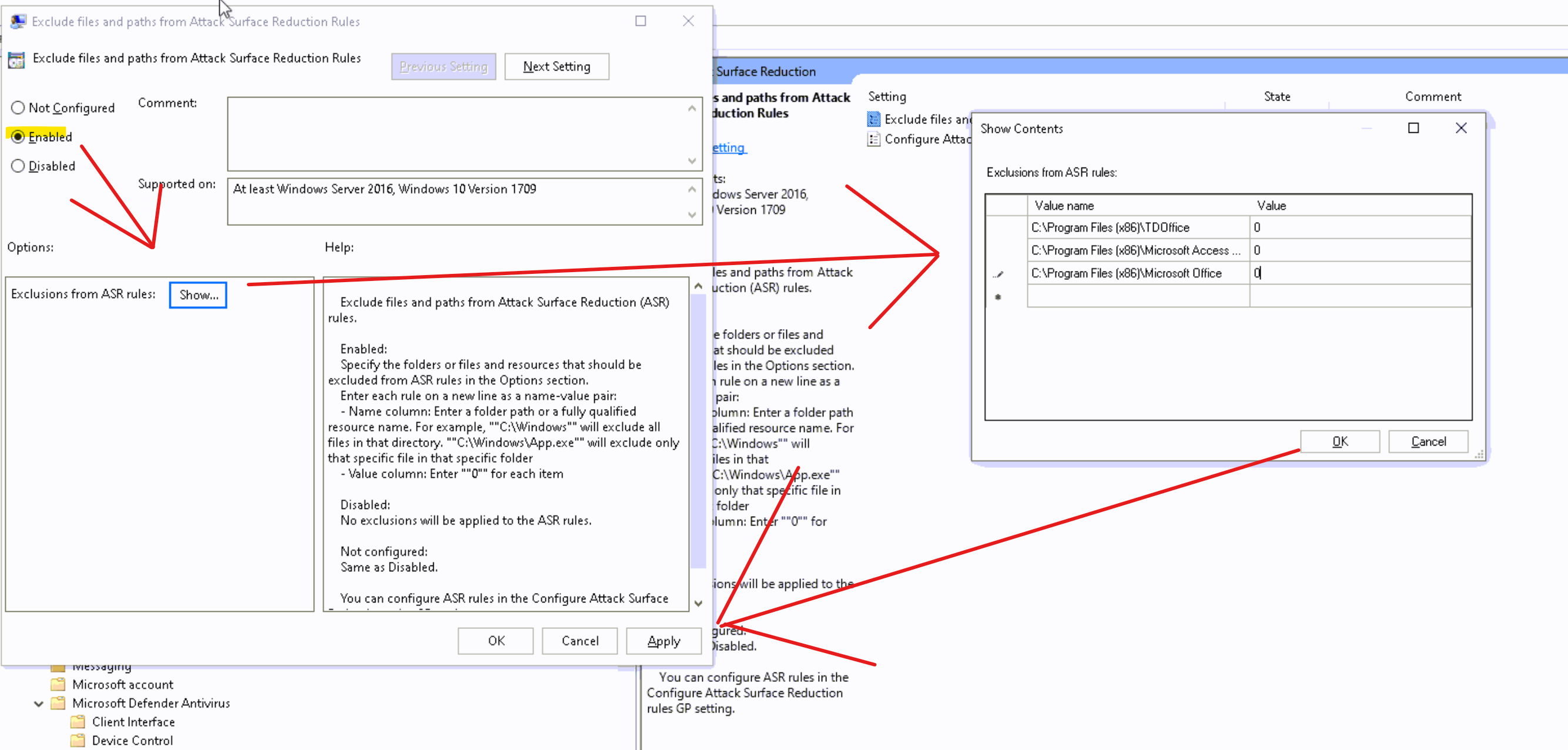Click the Client Interface folder icon

coord(78,722)
